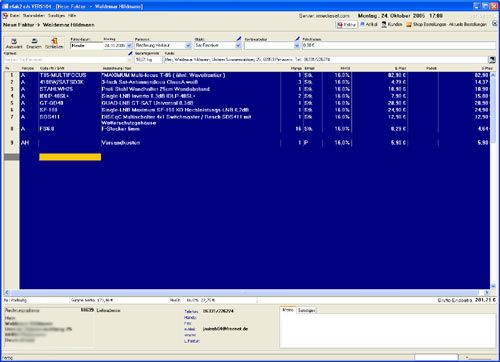Screen dimensions: 500x362
Task: Click the horizontal scrollbar left arrow
Action: pyautogui.click(x=7, y=292)
